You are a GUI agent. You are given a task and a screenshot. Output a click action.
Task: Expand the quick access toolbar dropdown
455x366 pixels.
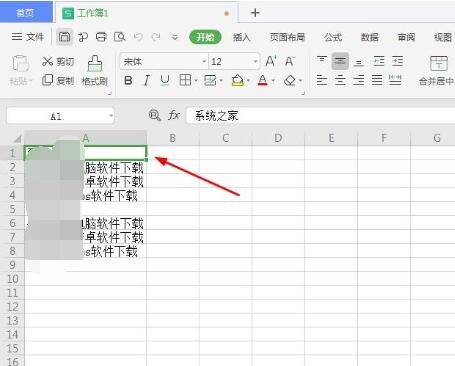tap(175, 37)
